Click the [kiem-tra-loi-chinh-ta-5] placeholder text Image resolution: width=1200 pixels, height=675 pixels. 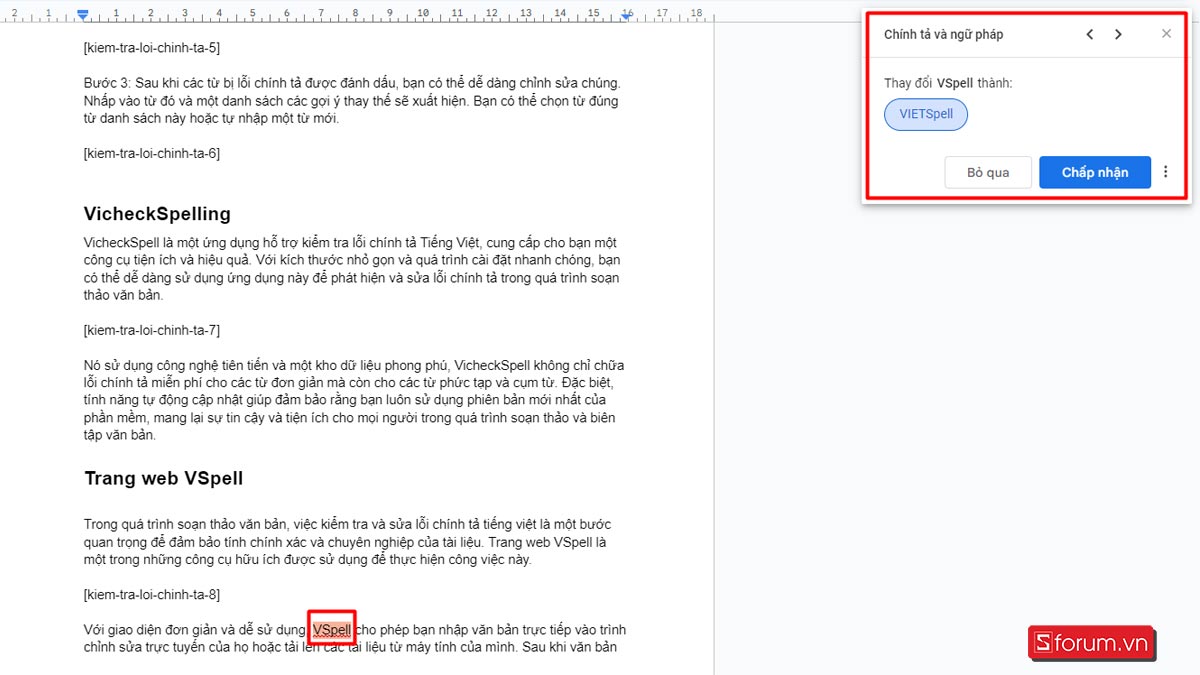[152, 47]
